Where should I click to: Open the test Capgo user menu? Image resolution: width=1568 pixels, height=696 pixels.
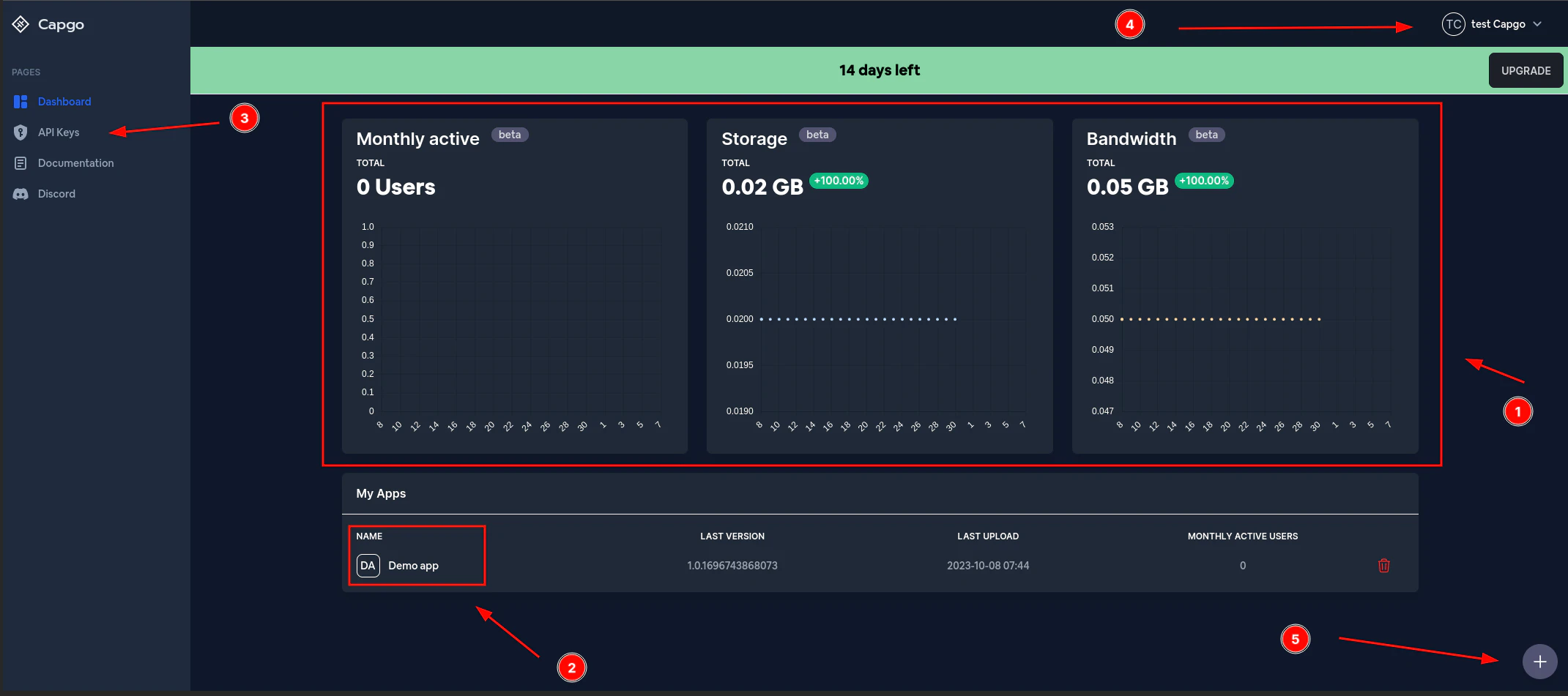coord(1498,24)
